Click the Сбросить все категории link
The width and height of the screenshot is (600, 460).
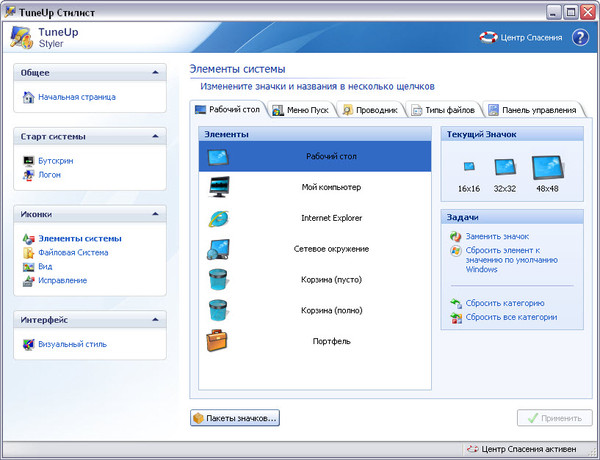point(511,317)
